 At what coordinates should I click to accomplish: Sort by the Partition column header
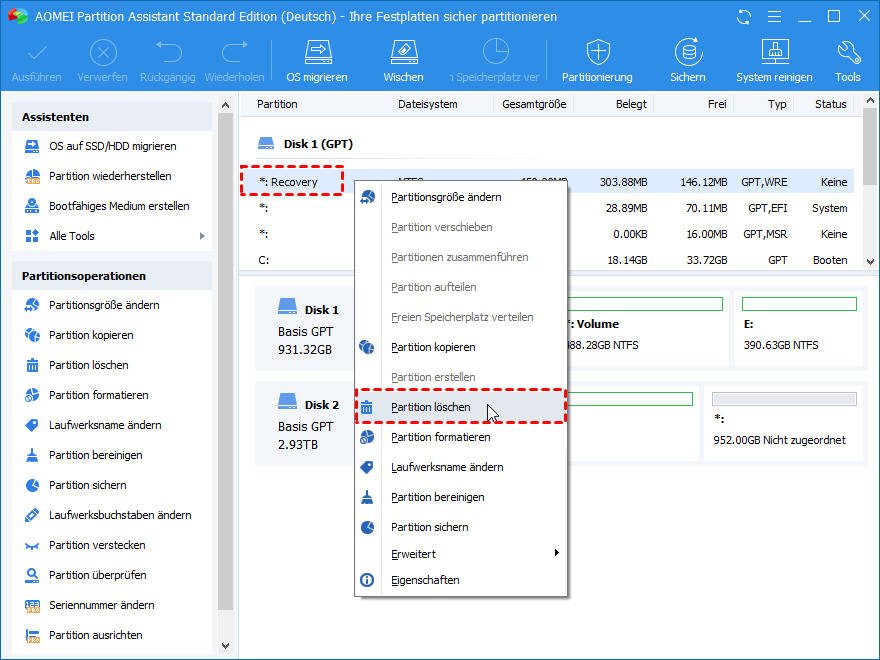277,104
